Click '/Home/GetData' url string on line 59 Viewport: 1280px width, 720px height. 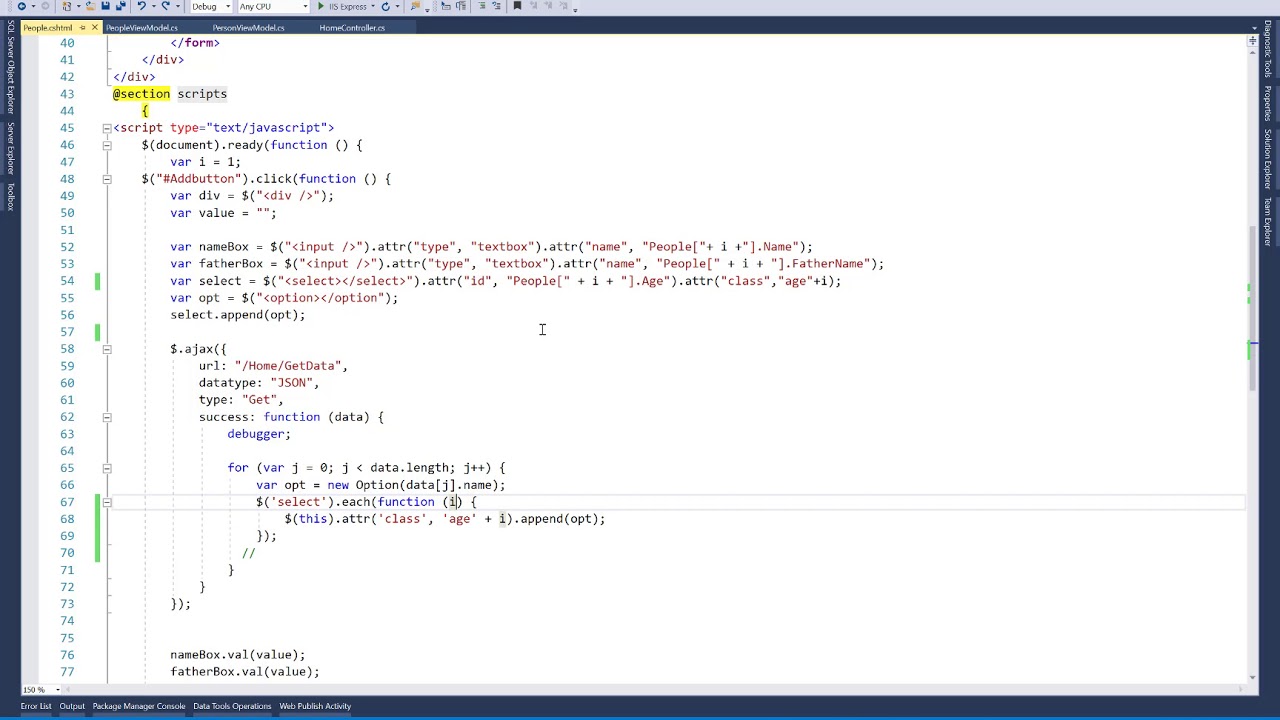tap(288, 366)
